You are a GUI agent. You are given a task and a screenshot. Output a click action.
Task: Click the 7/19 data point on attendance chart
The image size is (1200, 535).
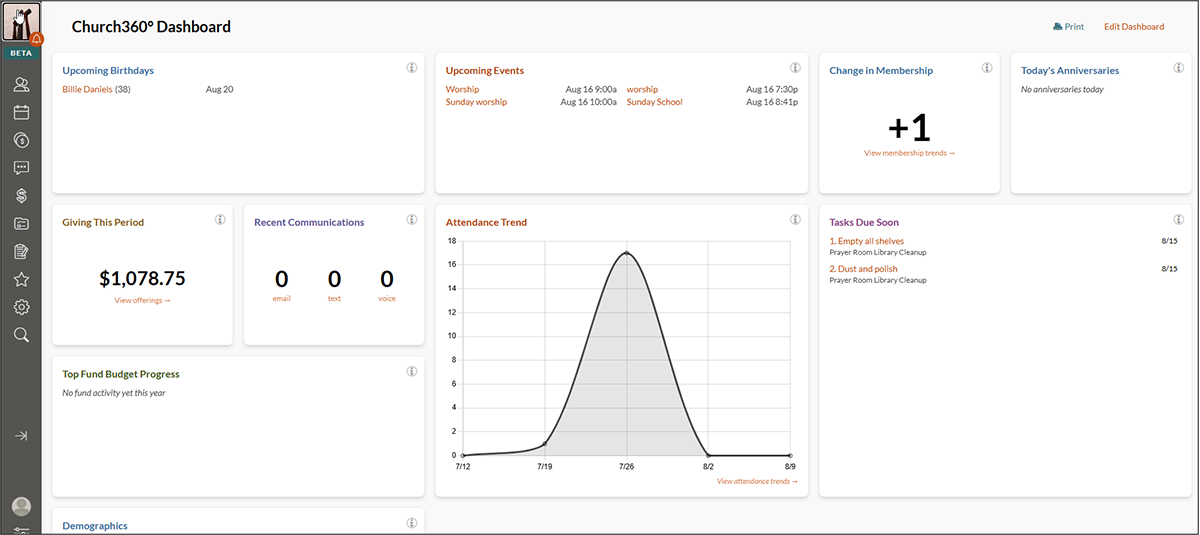545,443
